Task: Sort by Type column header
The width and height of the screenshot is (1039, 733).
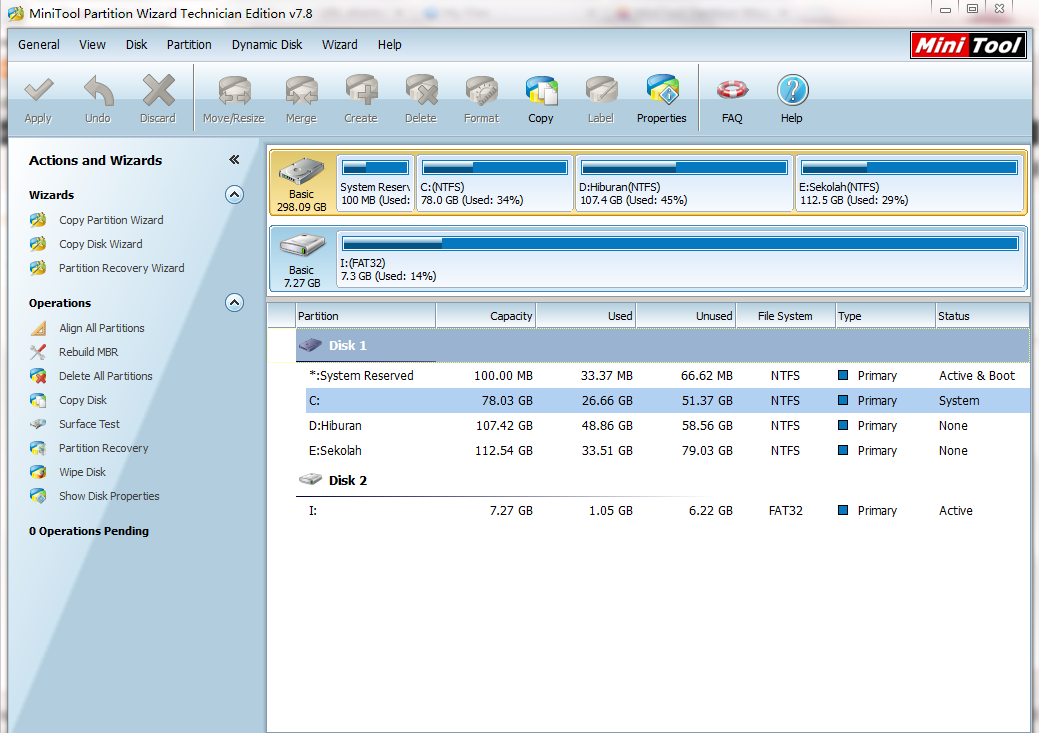Action: point(885,316)
